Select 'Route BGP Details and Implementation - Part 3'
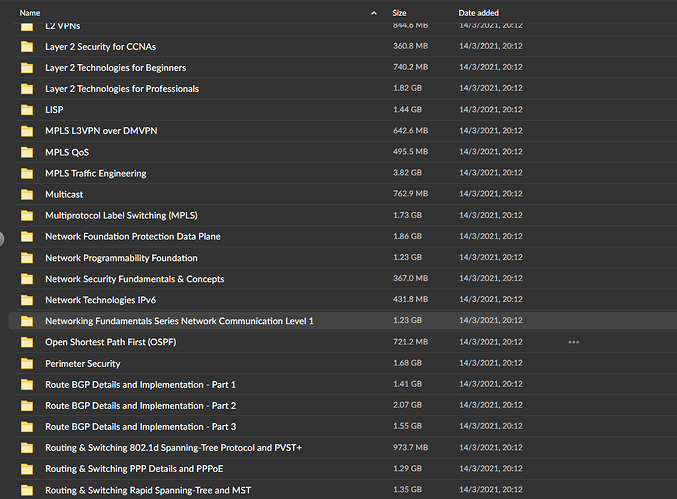 (141, 427)
